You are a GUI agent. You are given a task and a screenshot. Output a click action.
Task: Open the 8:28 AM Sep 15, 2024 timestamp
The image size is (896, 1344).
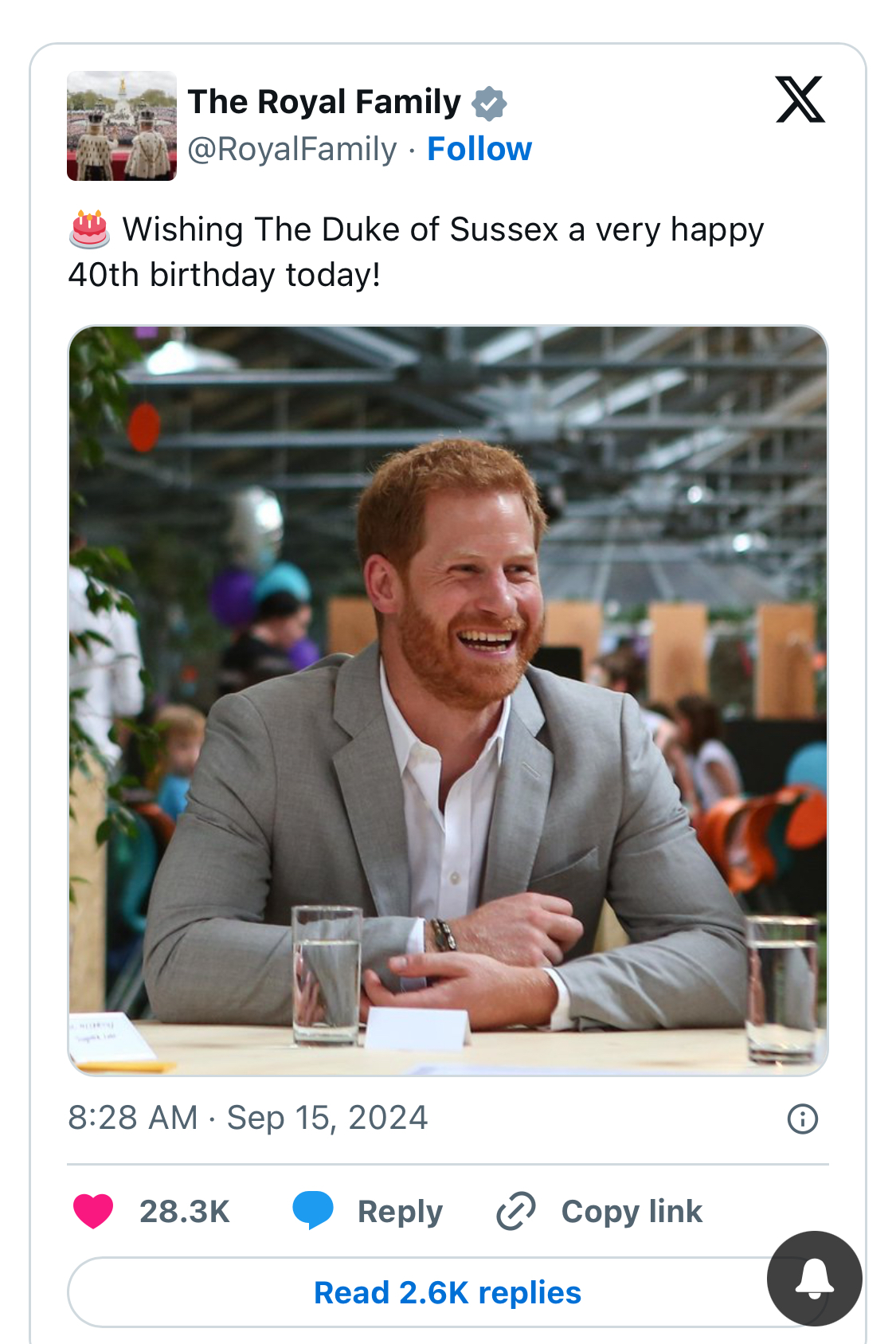coord(248,1118)
